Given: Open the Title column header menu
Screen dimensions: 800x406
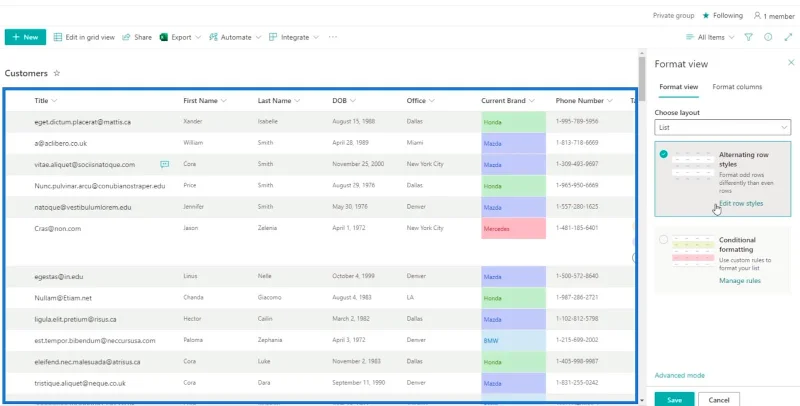Looking at the screenshot, I should (46, 101).
